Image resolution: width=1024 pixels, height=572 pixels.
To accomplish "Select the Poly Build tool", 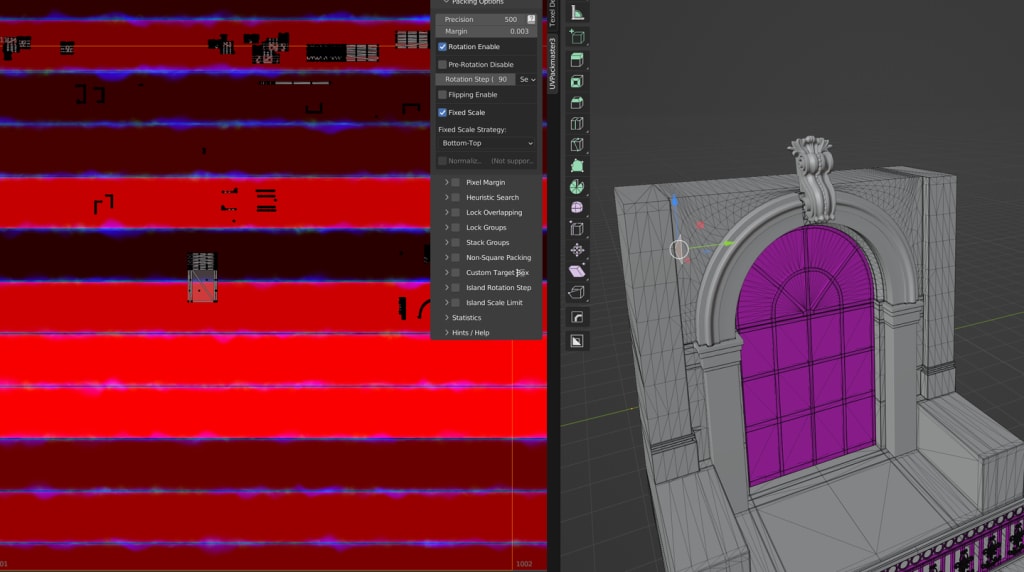I will (577, 166).
